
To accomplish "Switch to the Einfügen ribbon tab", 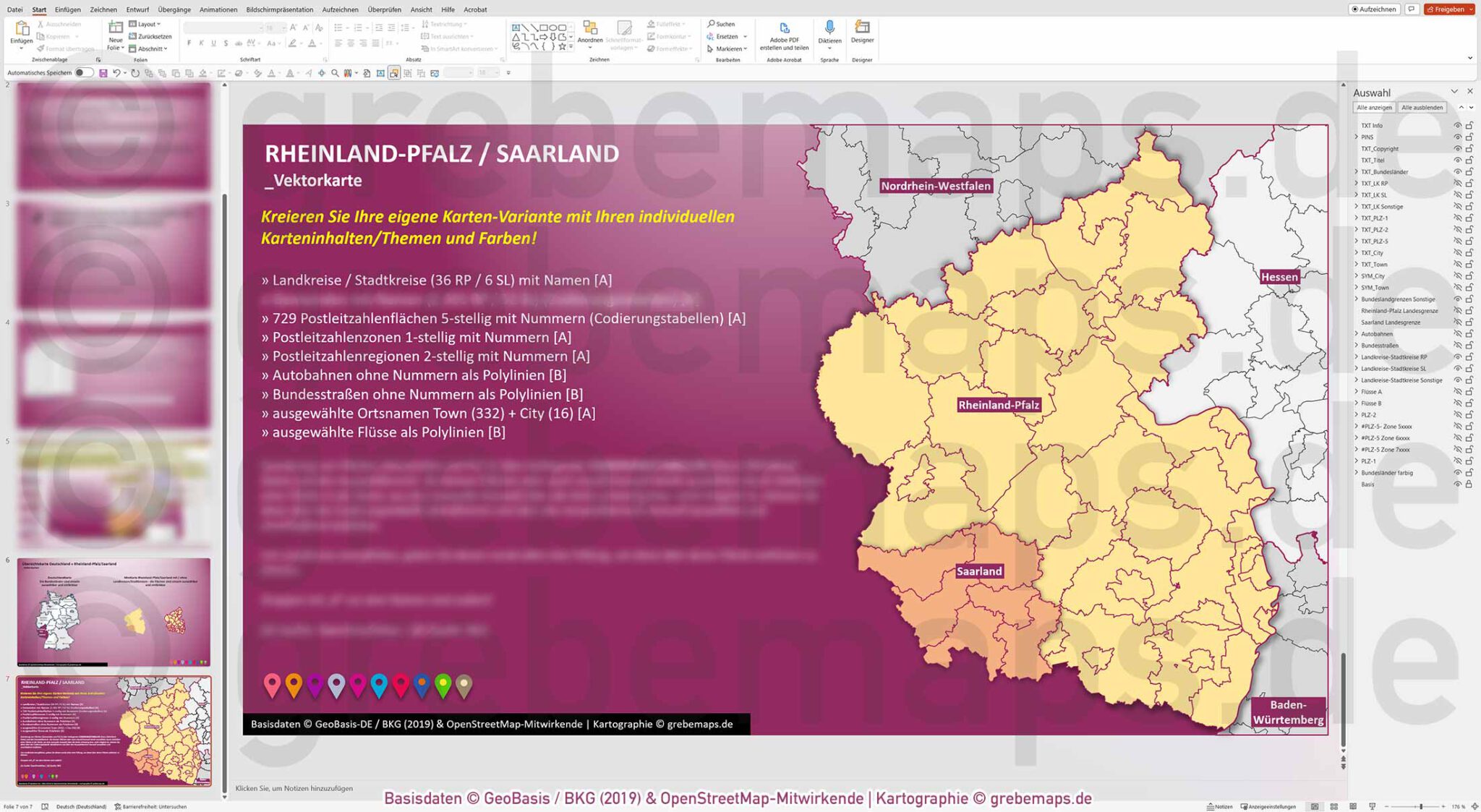I will pyautogui.click(x=69, y=9).
